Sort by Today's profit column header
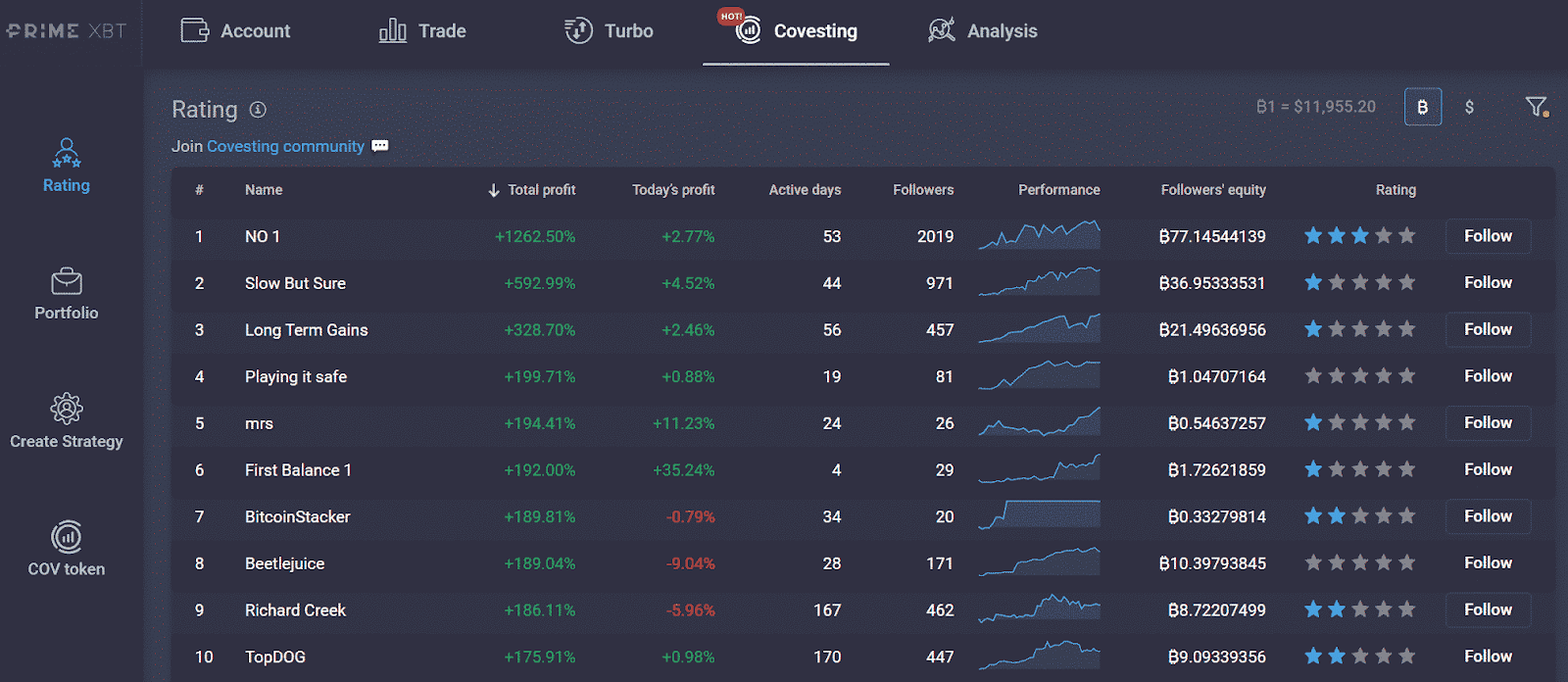Screen dimensions: 1568x682 coord(673,190)
